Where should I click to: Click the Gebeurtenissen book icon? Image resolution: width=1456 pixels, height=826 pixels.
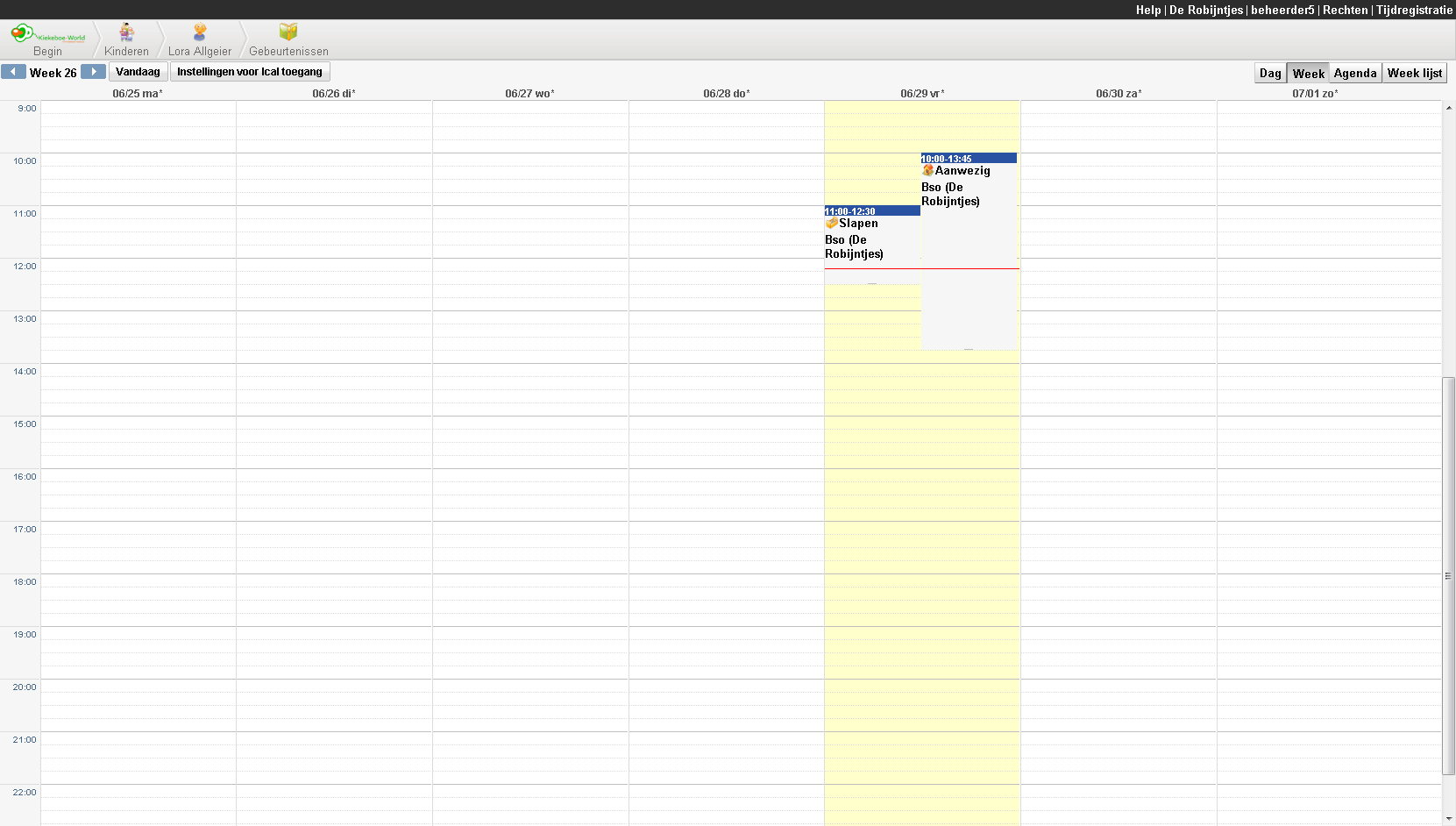click(288, 32)
